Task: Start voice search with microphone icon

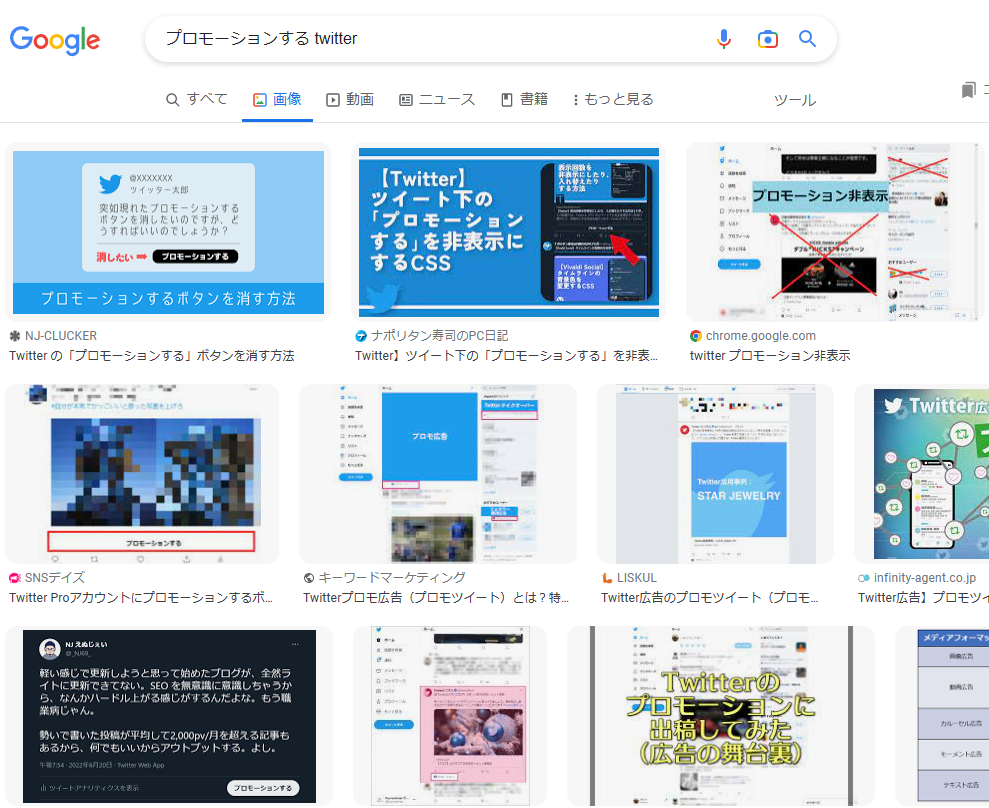Action: 723,39
